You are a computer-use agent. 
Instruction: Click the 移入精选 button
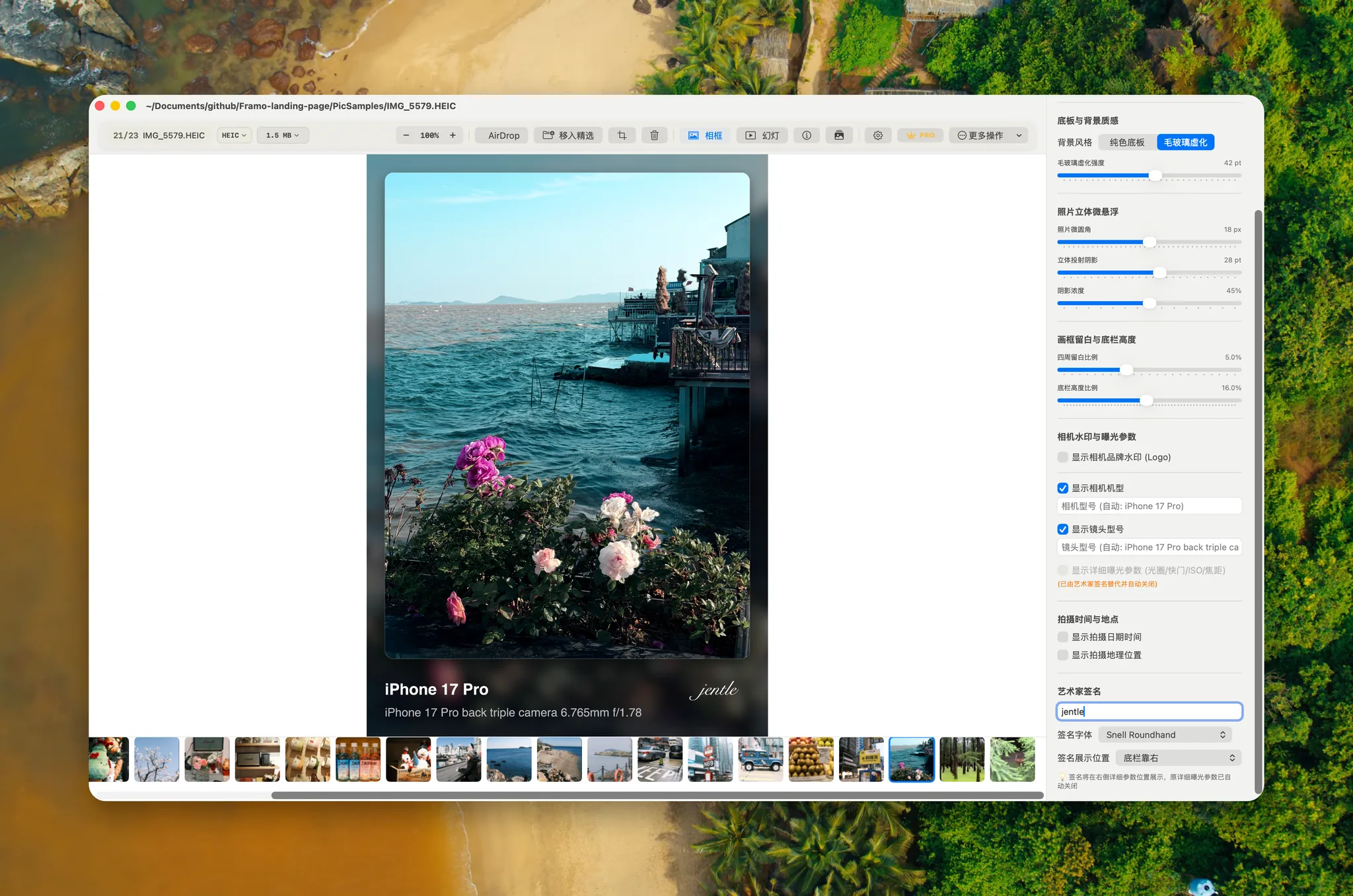pos(568,135)
